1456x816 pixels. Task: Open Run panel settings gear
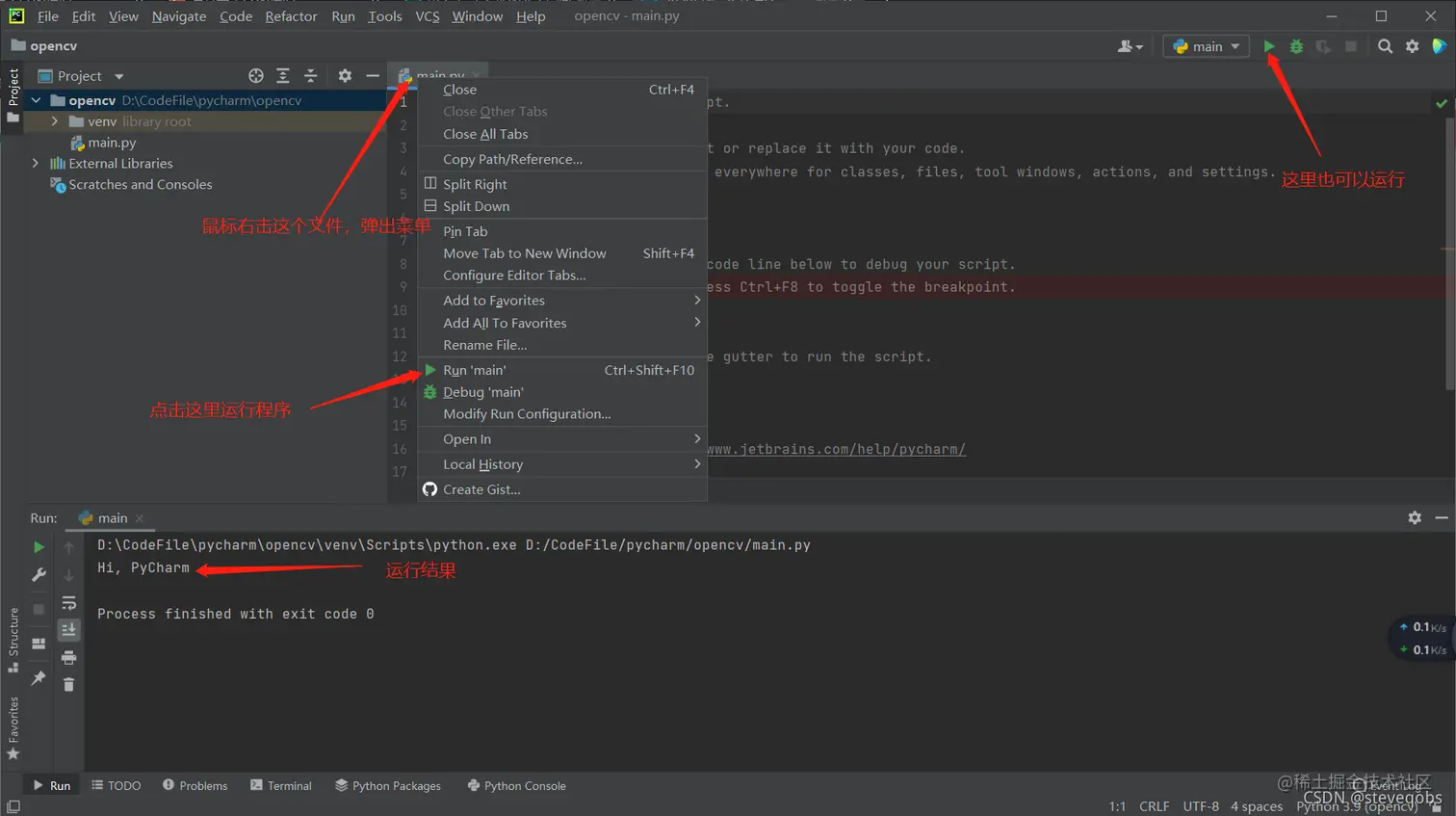pyautogui.click(x=1415, y=517)
